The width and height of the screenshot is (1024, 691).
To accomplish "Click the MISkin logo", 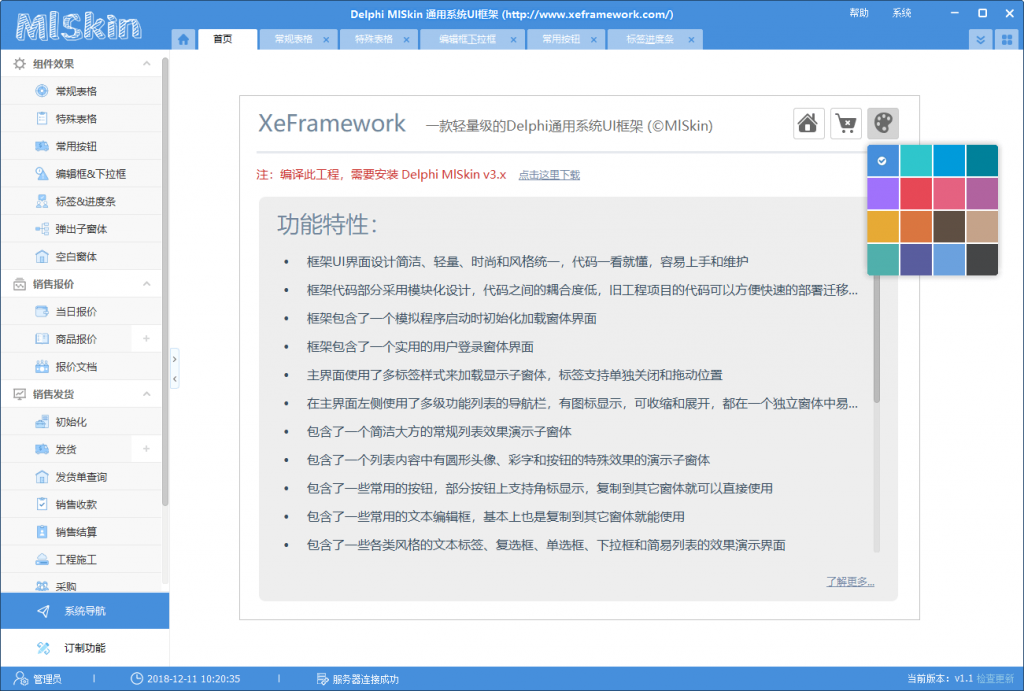I will (x=78, y=27).
